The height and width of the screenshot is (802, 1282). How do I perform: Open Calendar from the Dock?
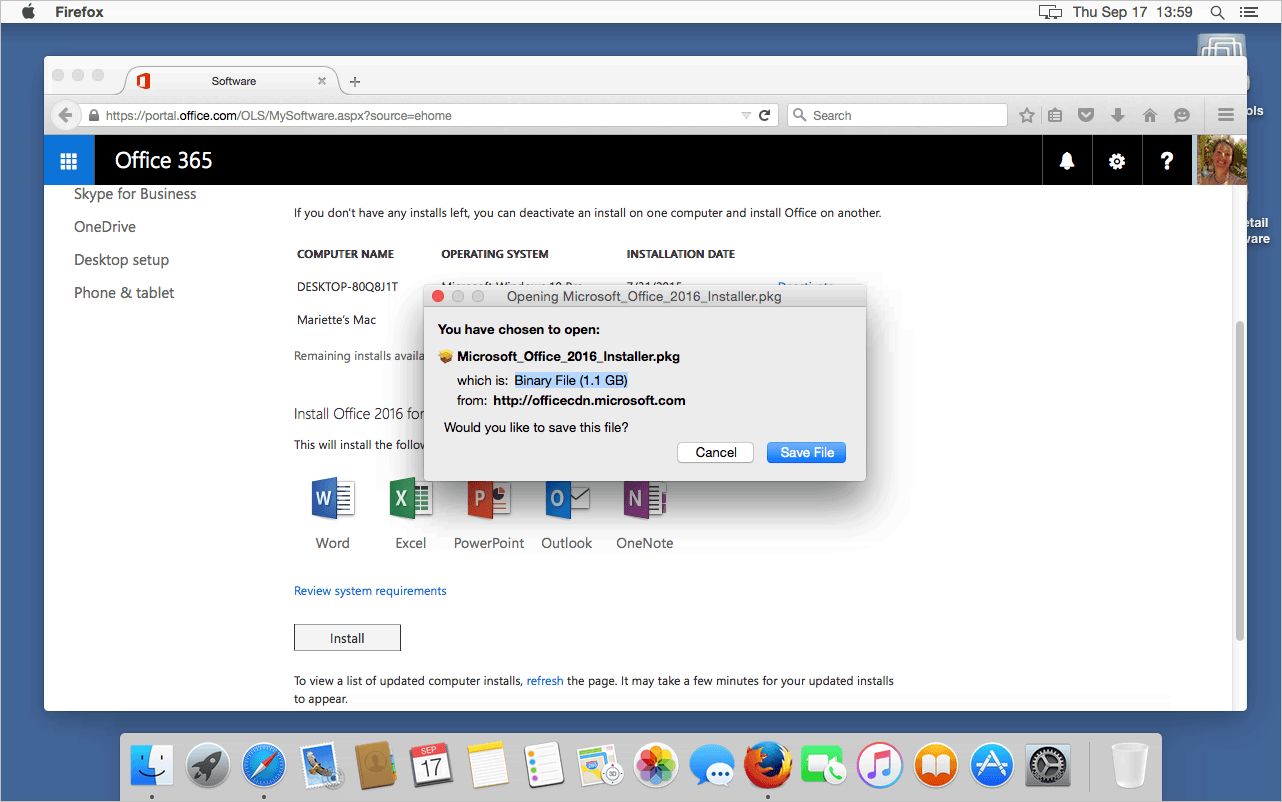coord(432,767)
